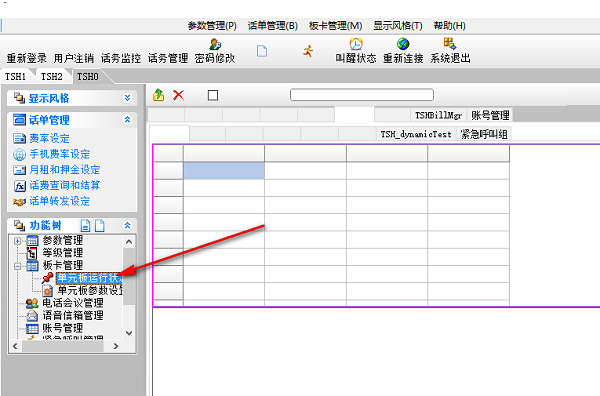Select 参数管理 in the function tree
The width and height of the screenshot is (600, 396).
click(x=62, y=240)
